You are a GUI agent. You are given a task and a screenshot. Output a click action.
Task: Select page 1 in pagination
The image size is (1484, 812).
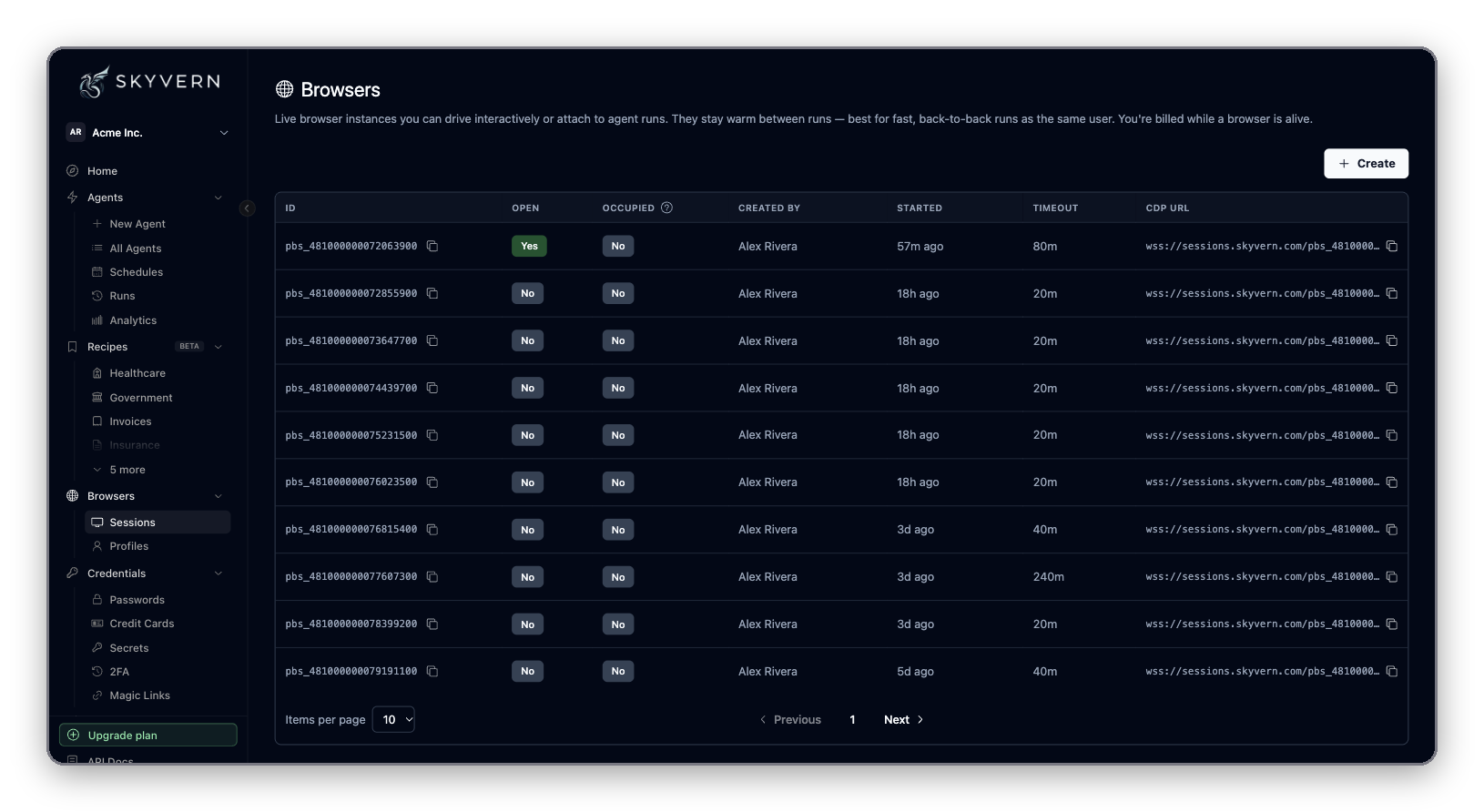852,719
